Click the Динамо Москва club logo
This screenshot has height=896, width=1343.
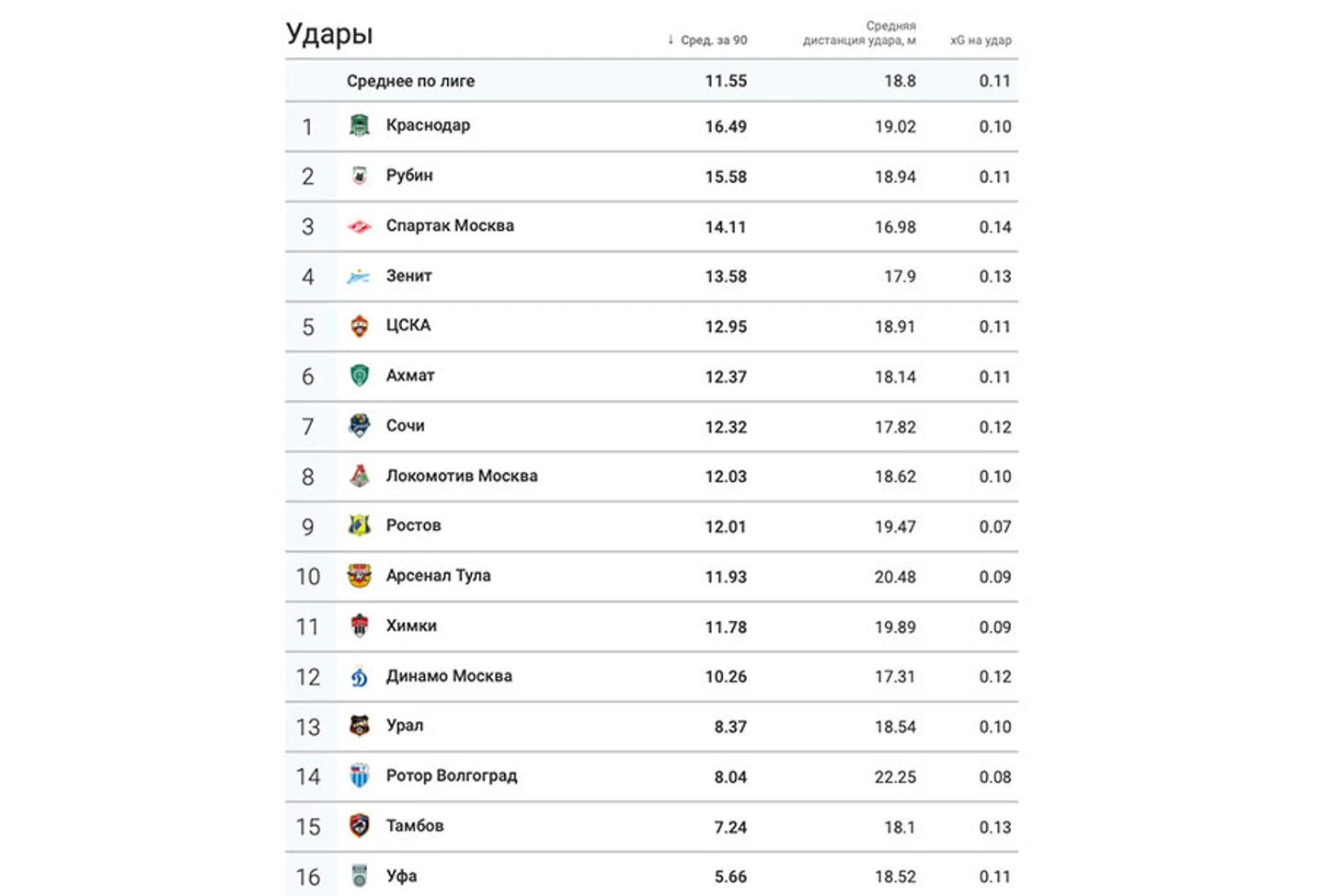tap(360, 676)
